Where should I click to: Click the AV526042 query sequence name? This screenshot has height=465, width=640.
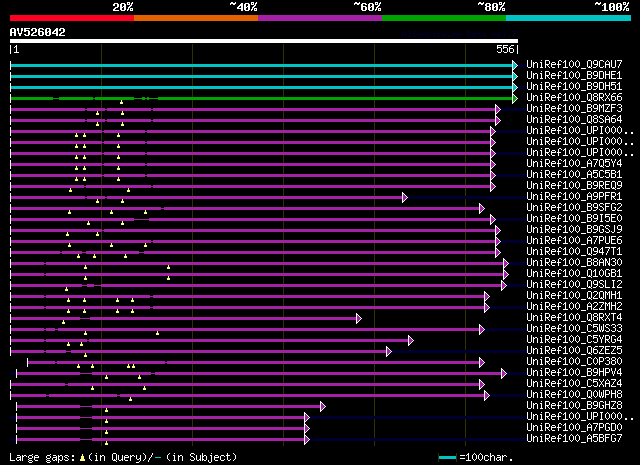38,32
